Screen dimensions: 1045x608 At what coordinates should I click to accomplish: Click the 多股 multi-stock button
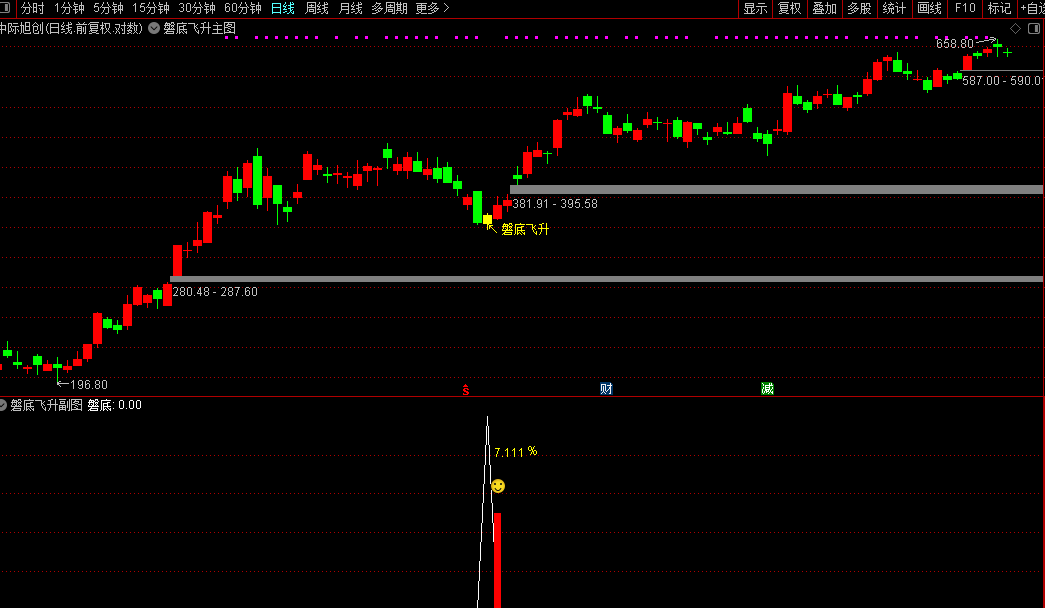[859, 8]
